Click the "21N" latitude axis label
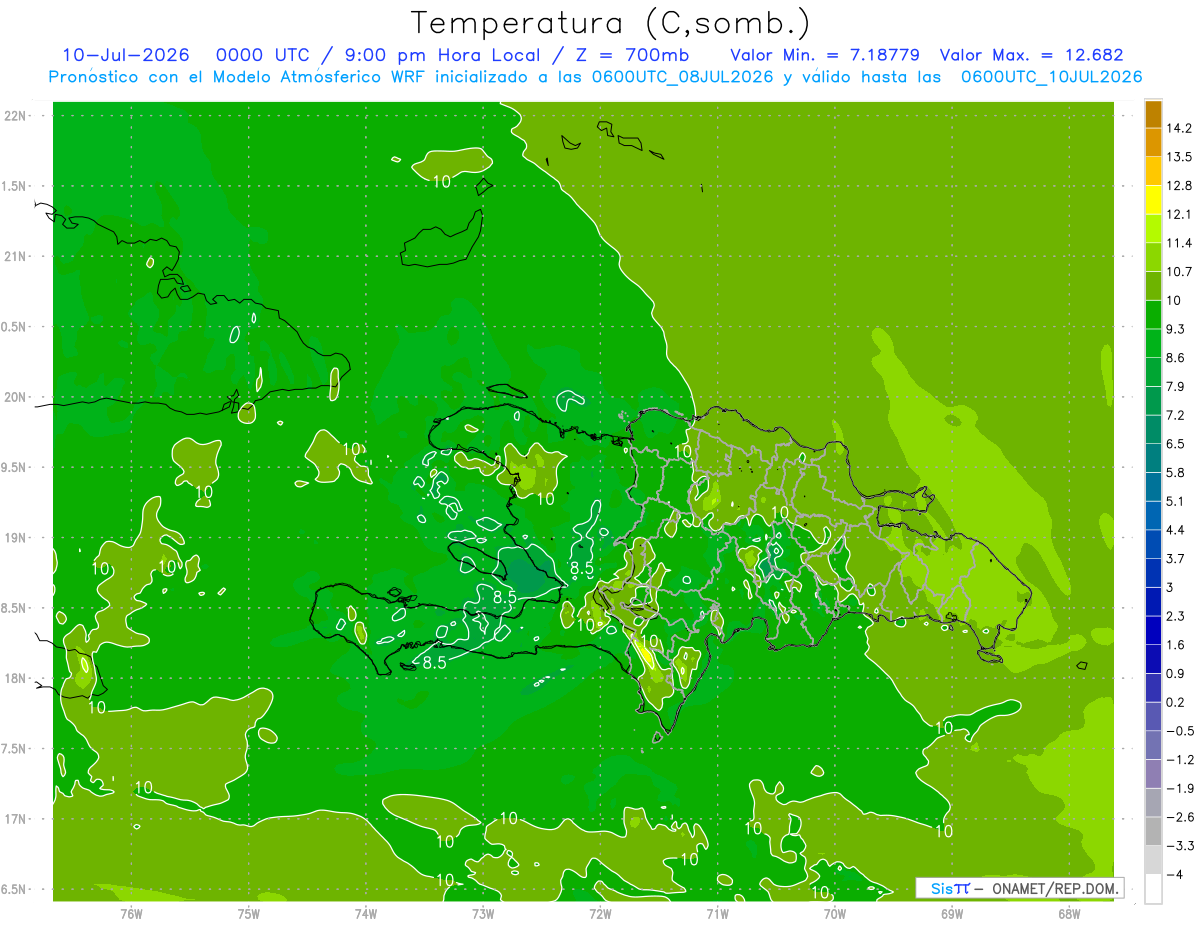Image resolution: width=1200 pixels, height=927 pixels. click(16, 257)
